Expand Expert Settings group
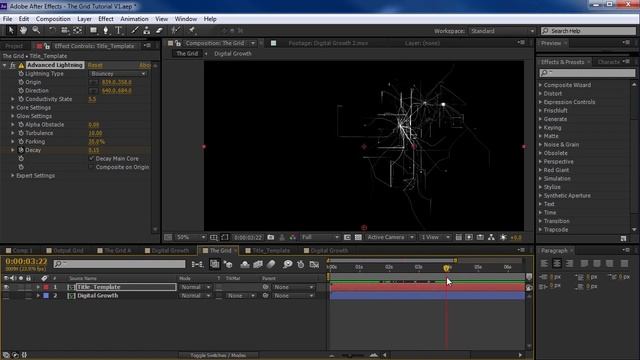Image resolution: width=640 pixels, height=360 pixels. pyautogui.click(x=13, y=176)
